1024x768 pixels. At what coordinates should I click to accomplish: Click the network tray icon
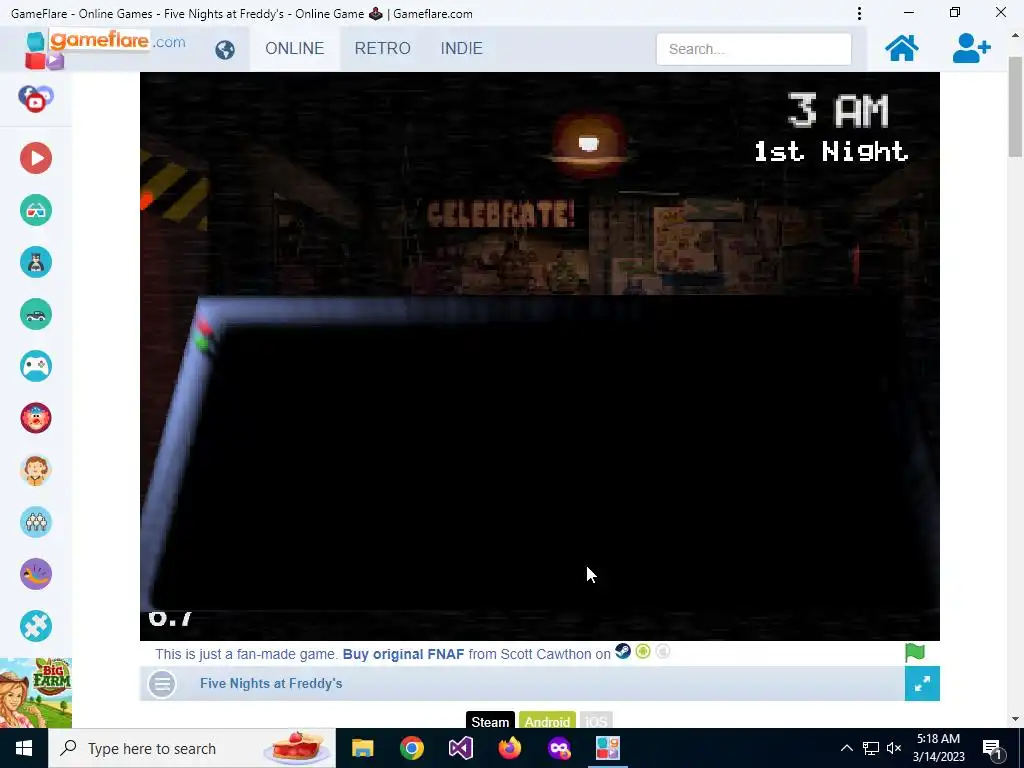coord(871,748)
